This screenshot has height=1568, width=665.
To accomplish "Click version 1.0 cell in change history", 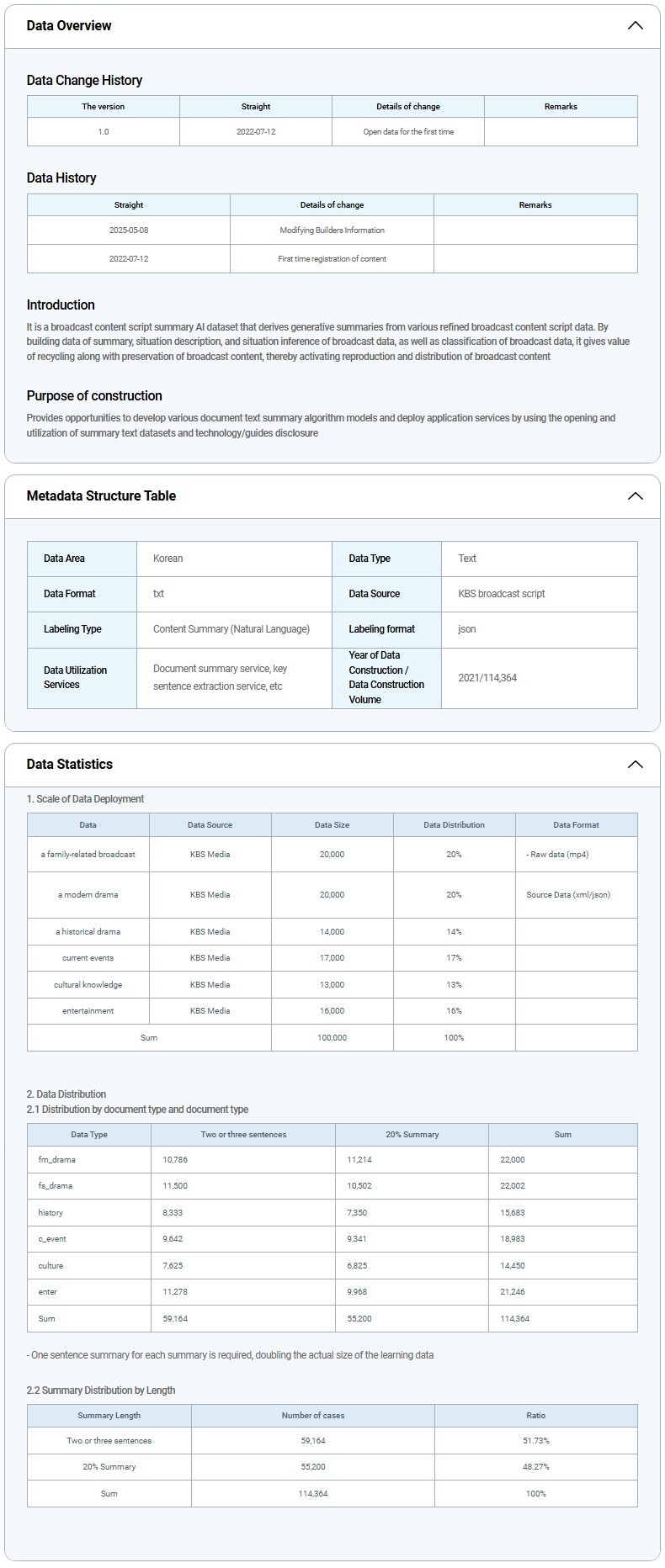I will tap(103, 131).
